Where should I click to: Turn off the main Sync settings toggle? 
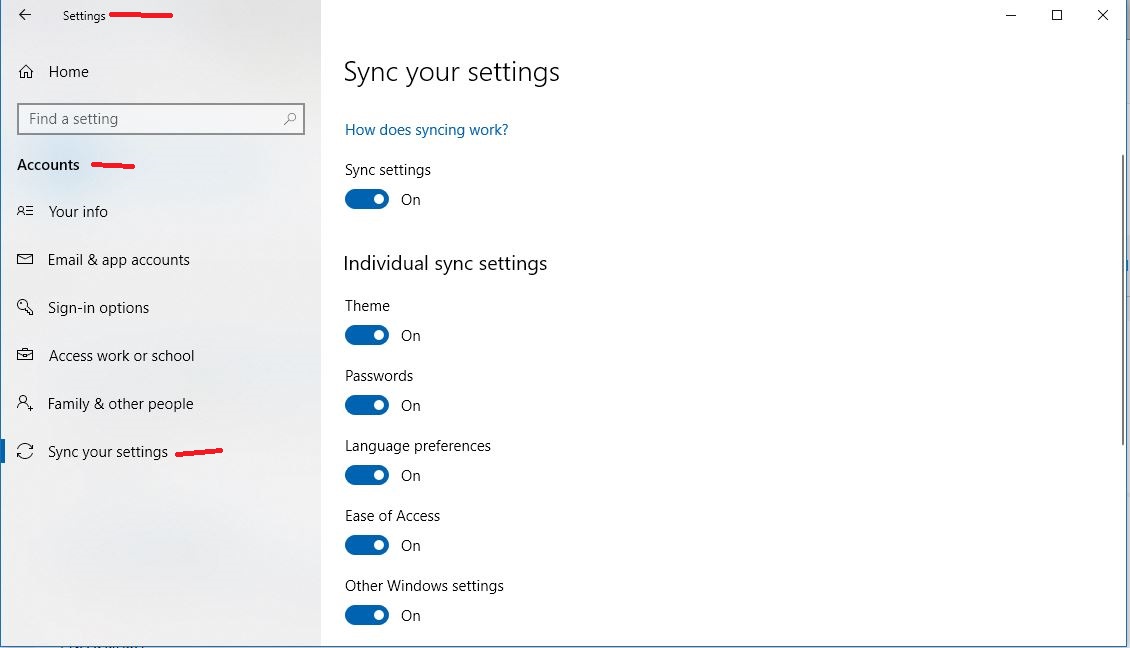tap(367, 199)
